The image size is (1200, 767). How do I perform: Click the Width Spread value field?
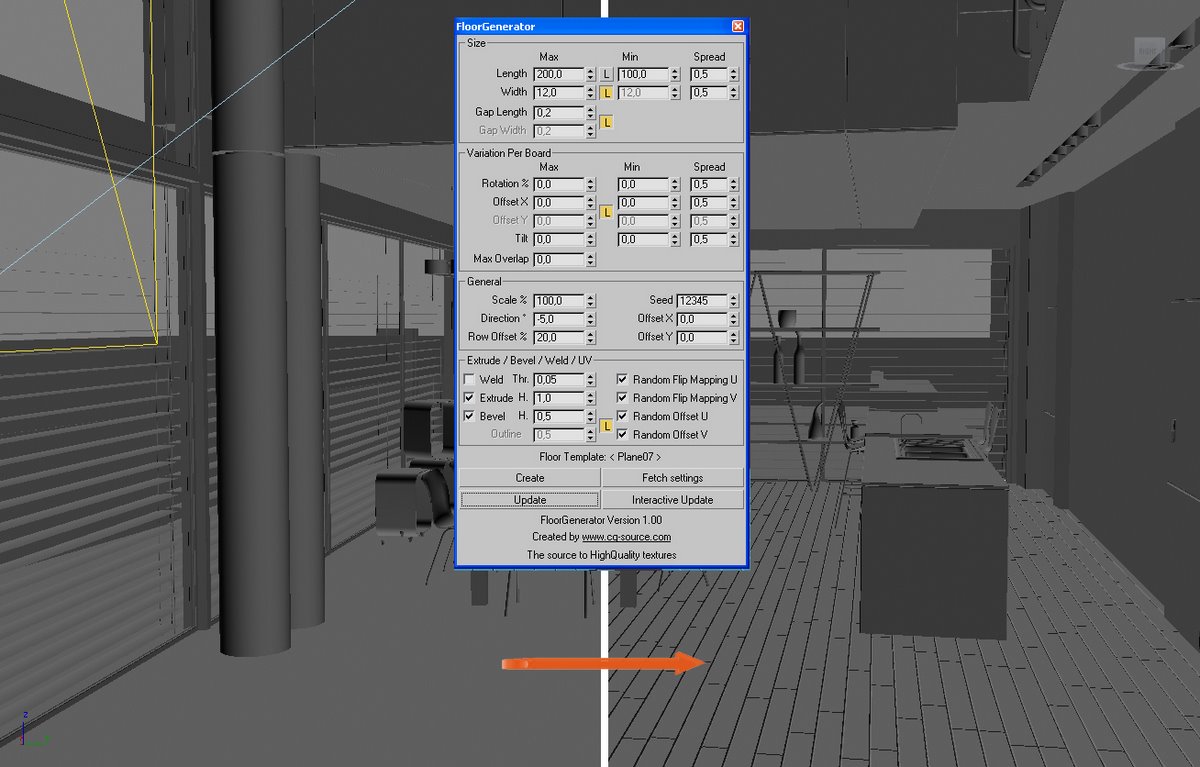click(x=709, y=92)
